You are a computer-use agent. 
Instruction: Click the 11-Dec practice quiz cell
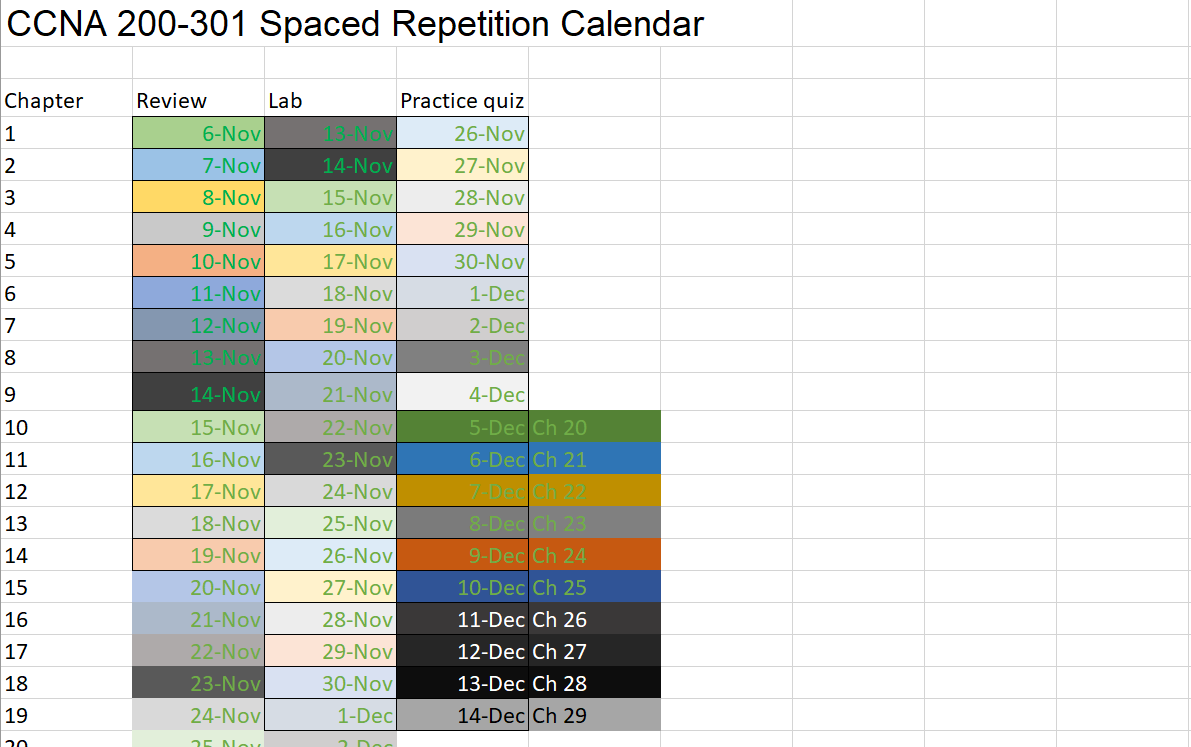pos(462,619)
